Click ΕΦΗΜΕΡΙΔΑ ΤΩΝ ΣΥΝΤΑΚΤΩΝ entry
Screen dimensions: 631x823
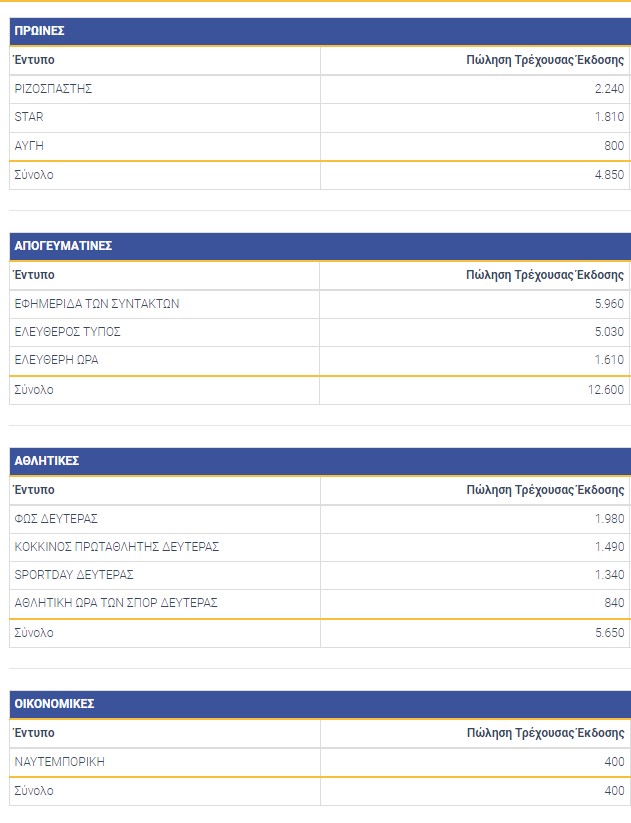coord(97,304)
